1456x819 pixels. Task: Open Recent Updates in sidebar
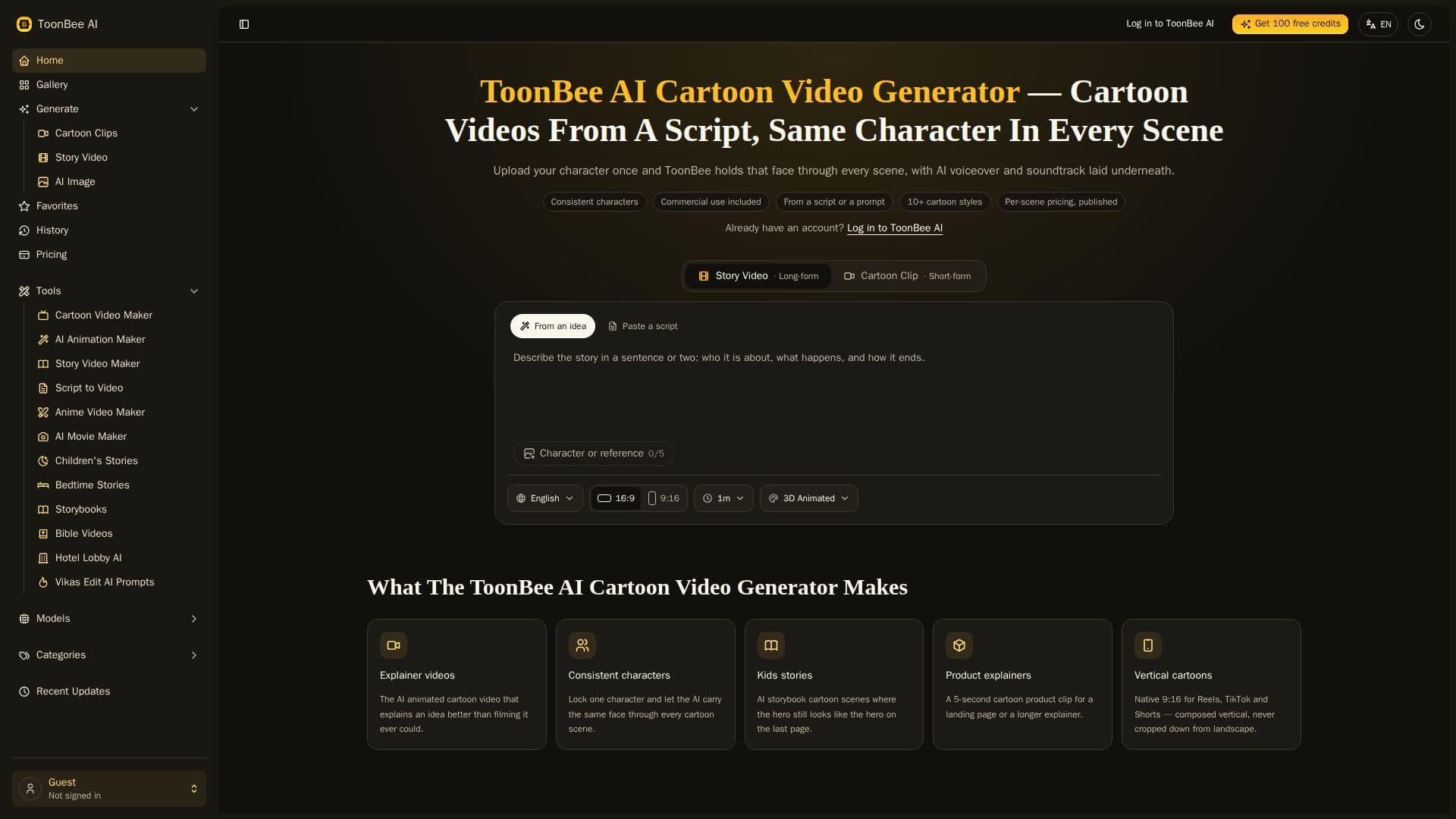coord(109,692)
